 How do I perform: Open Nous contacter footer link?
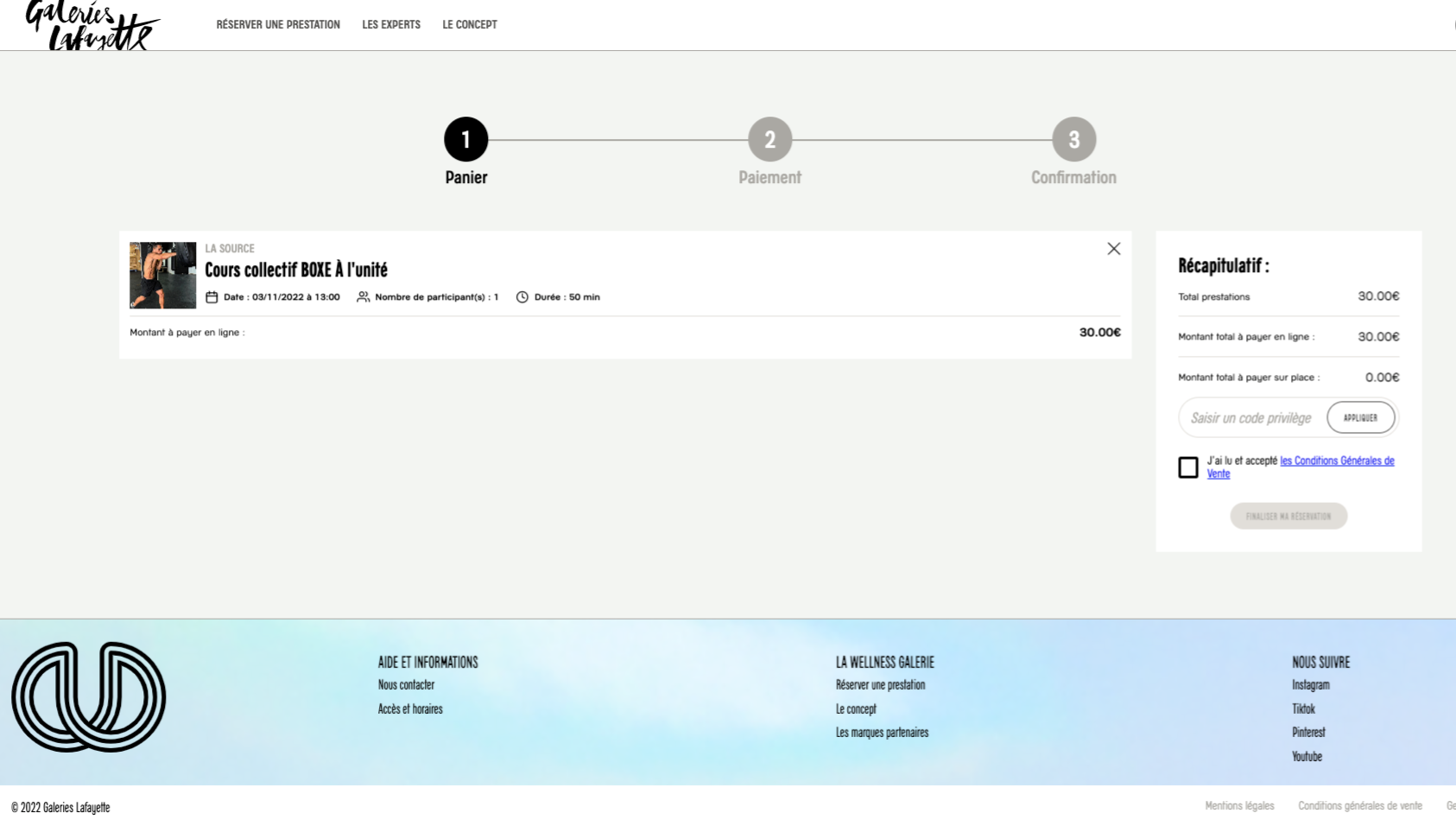point(406,685)
